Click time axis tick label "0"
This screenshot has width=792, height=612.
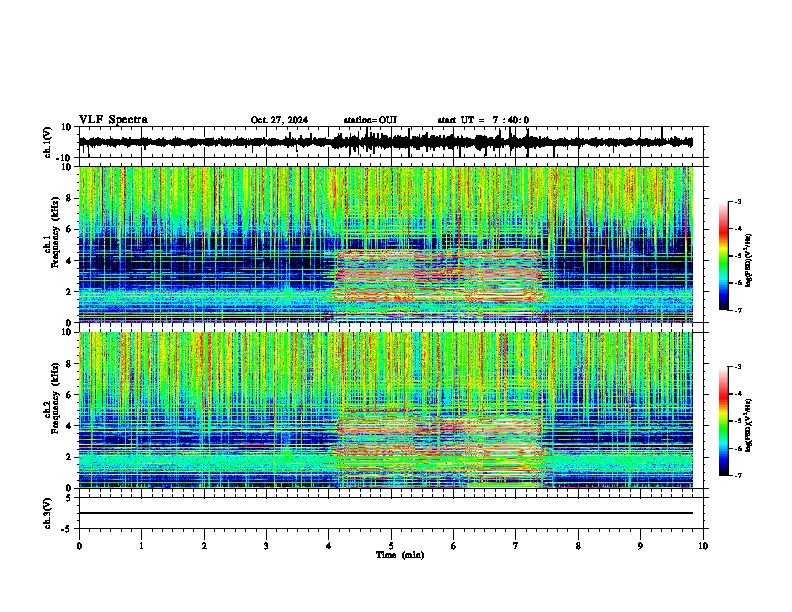[79, 546]
